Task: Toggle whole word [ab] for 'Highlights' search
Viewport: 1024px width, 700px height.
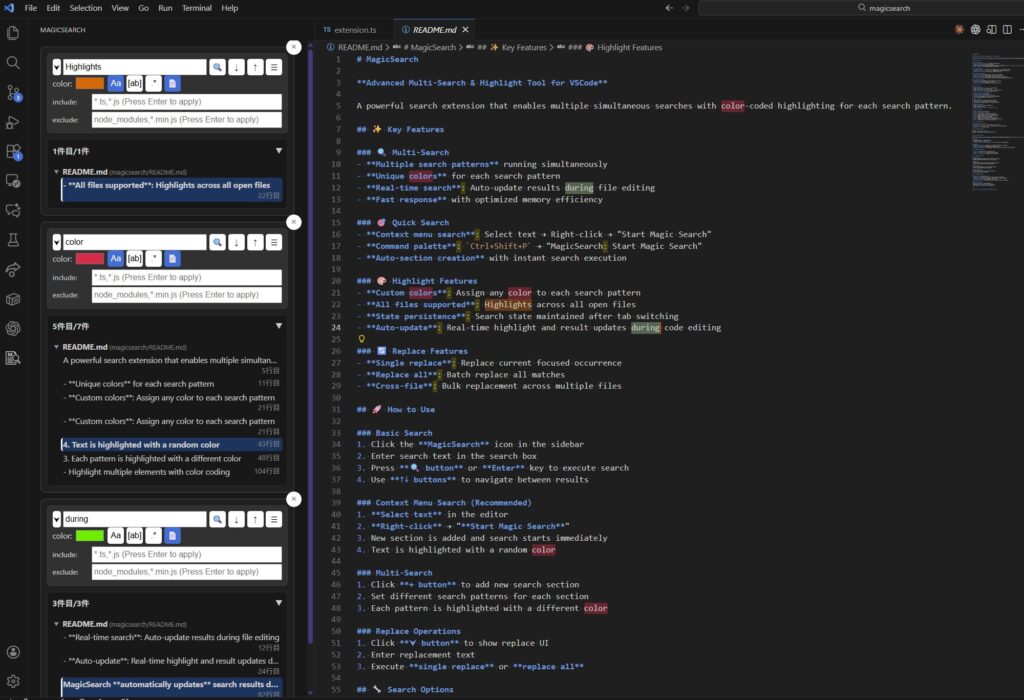Action: 135,84
